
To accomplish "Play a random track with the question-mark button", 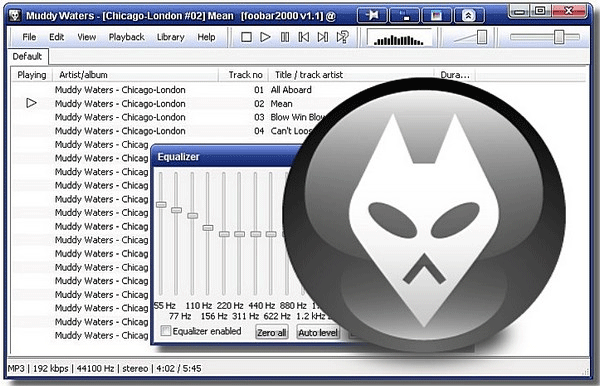I will click(342, 37).
